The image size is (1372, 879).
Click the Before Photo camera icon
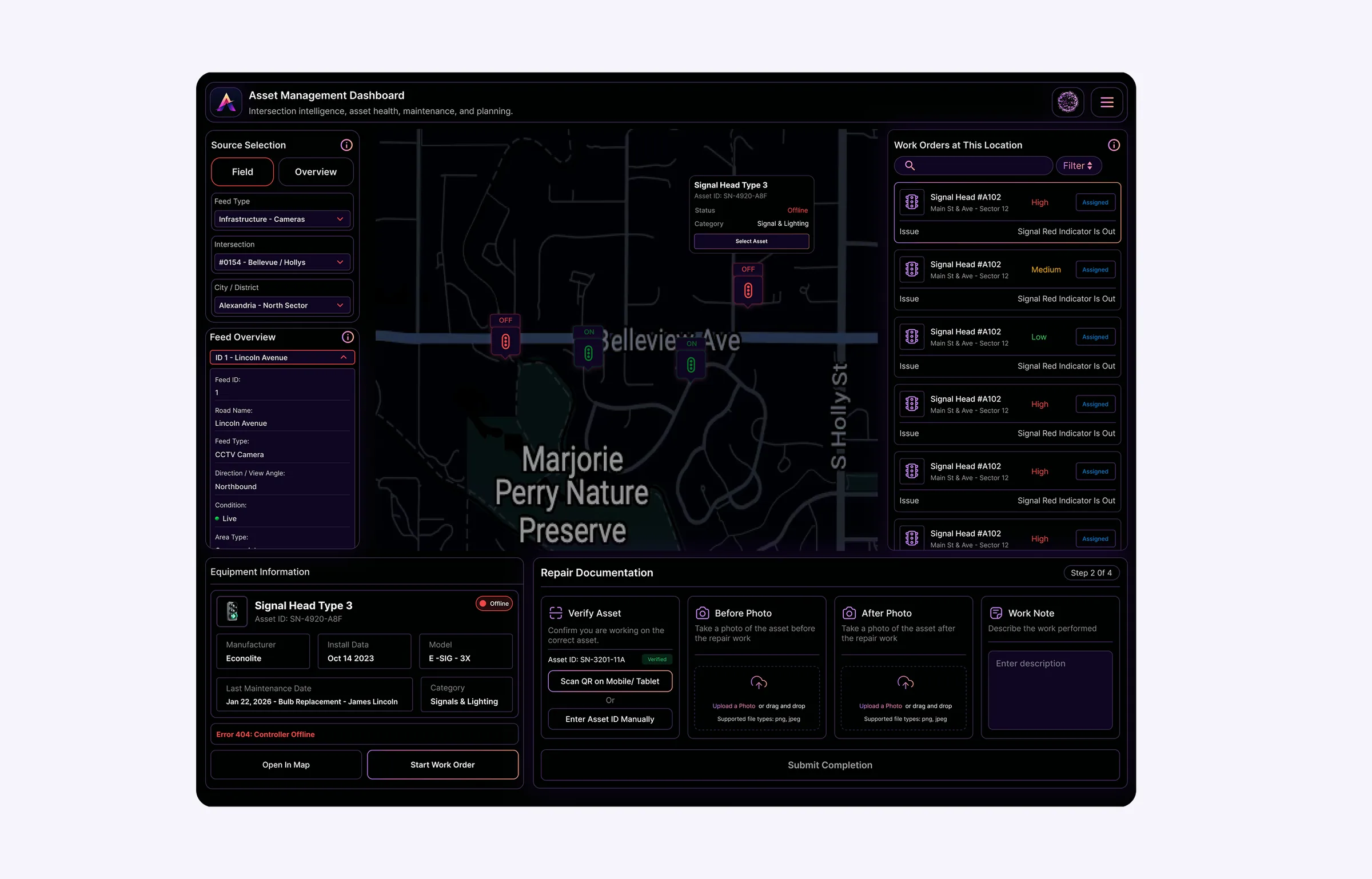[702, 613]
